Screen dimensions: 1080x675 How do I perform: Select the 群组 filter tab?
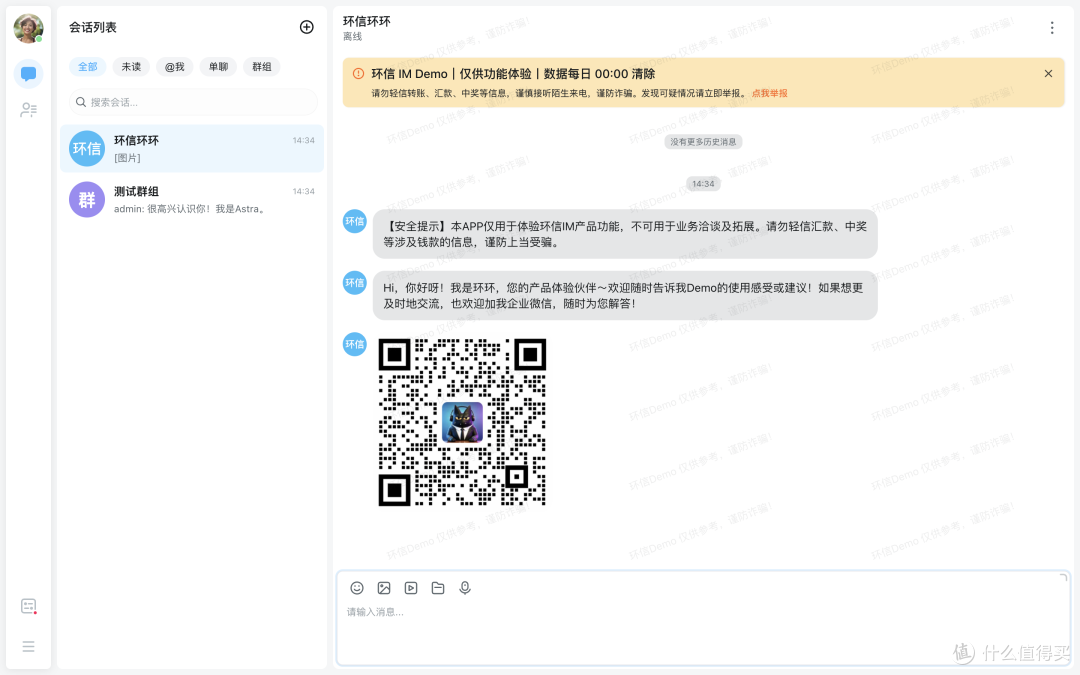[x=262, y=67]
